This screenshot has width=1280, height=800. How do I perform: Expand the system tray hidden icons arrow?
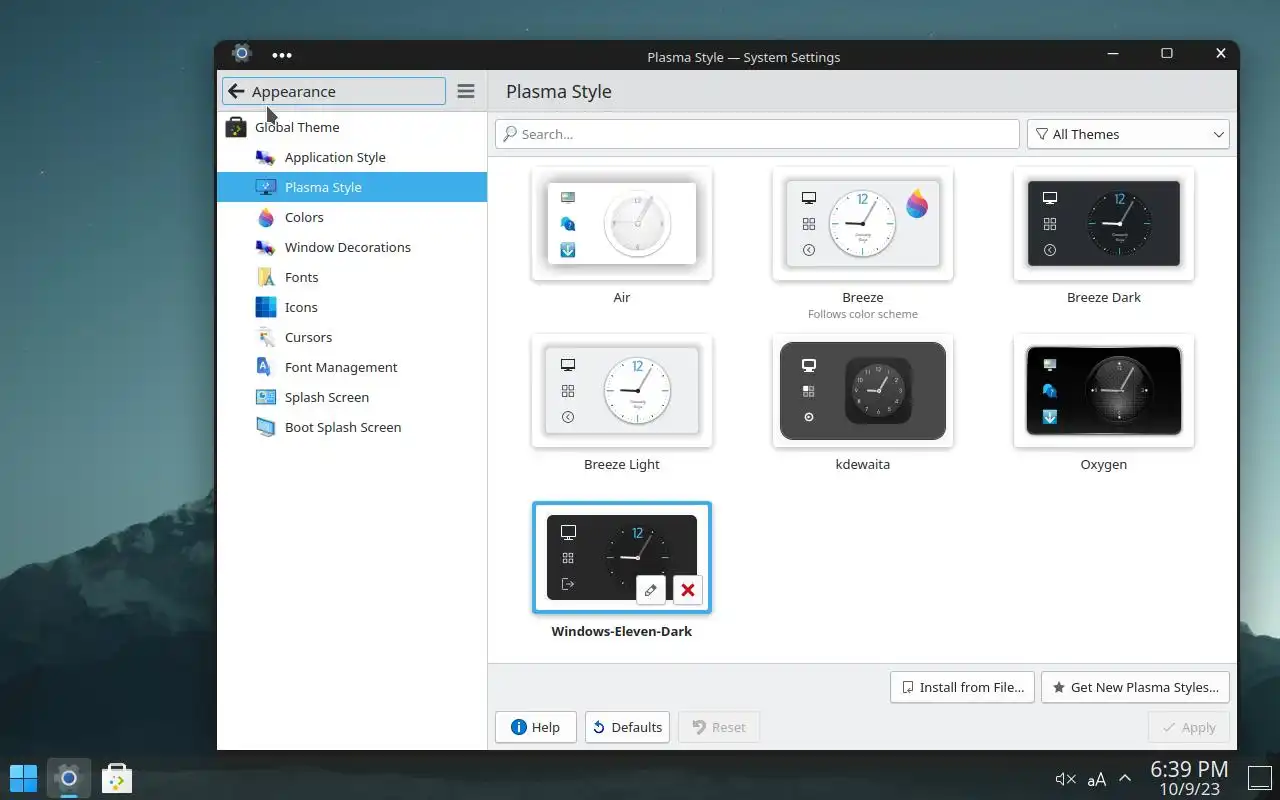point(1125,778)
